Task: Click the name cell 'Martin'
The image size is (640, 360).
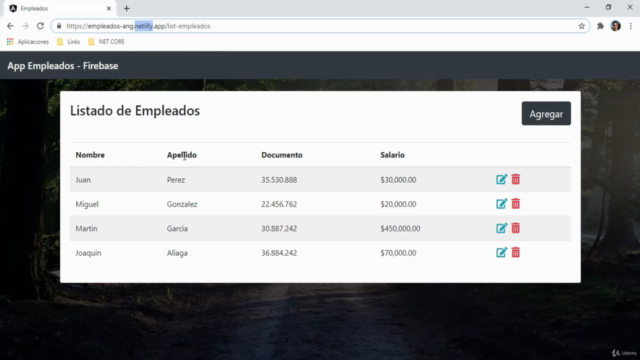Action: click(x=86, y=229)
